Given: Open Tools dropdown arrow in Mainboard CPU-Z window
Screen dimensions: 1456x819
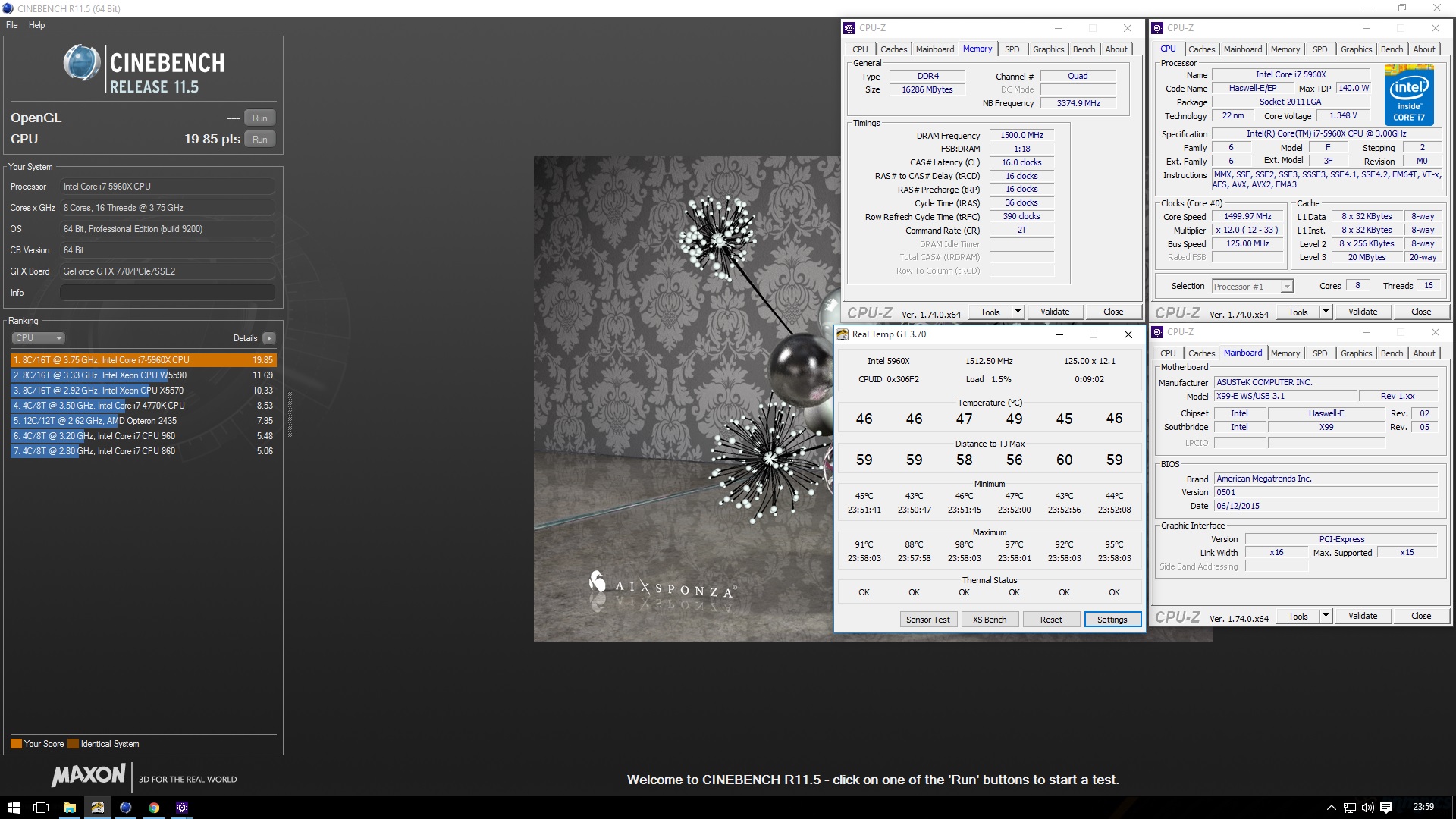Looking at the screenshot, I should pyautogui.click(x=1326, y=616).
